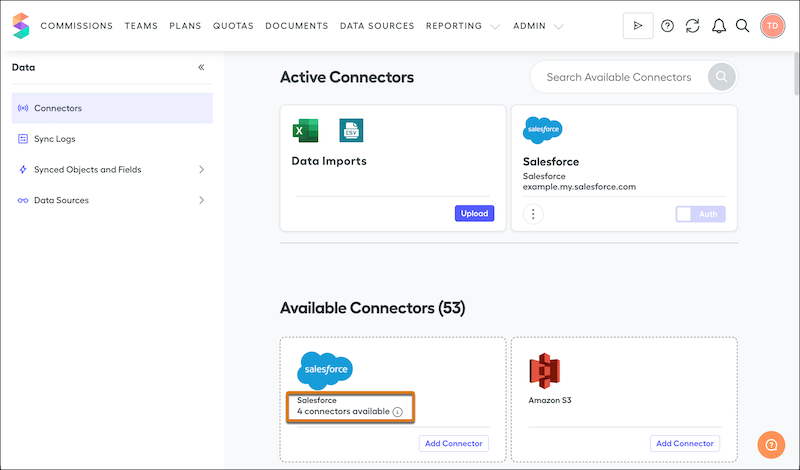Click the Amazon S3 label
This screenshot has width=800, height=470.
coord(549,401)
